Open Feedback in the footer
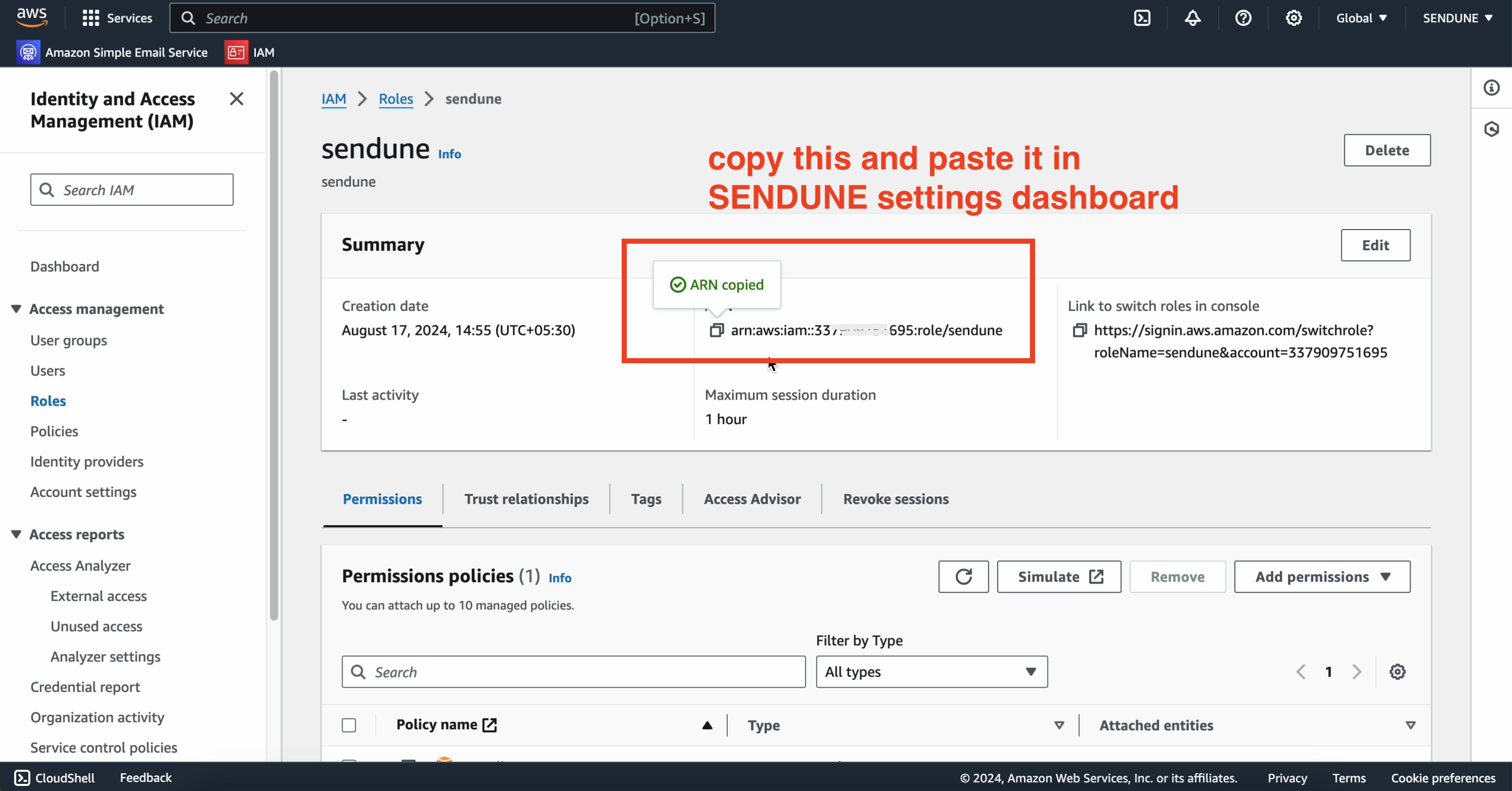The width and height of the screenshot is (1512, 791). (145, 777)
